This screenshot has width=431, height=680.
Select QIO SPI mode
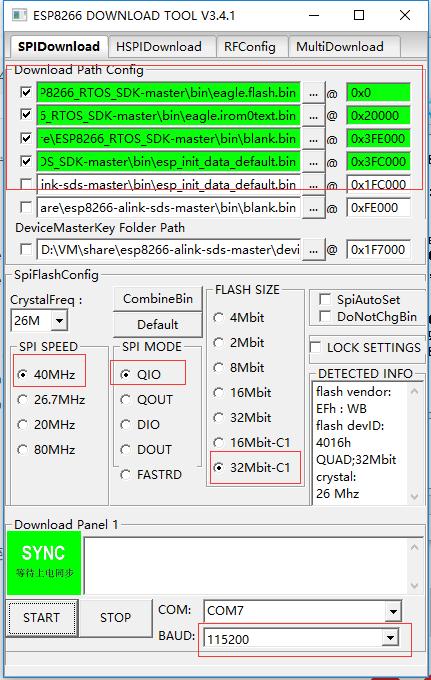tap(140, 374)
